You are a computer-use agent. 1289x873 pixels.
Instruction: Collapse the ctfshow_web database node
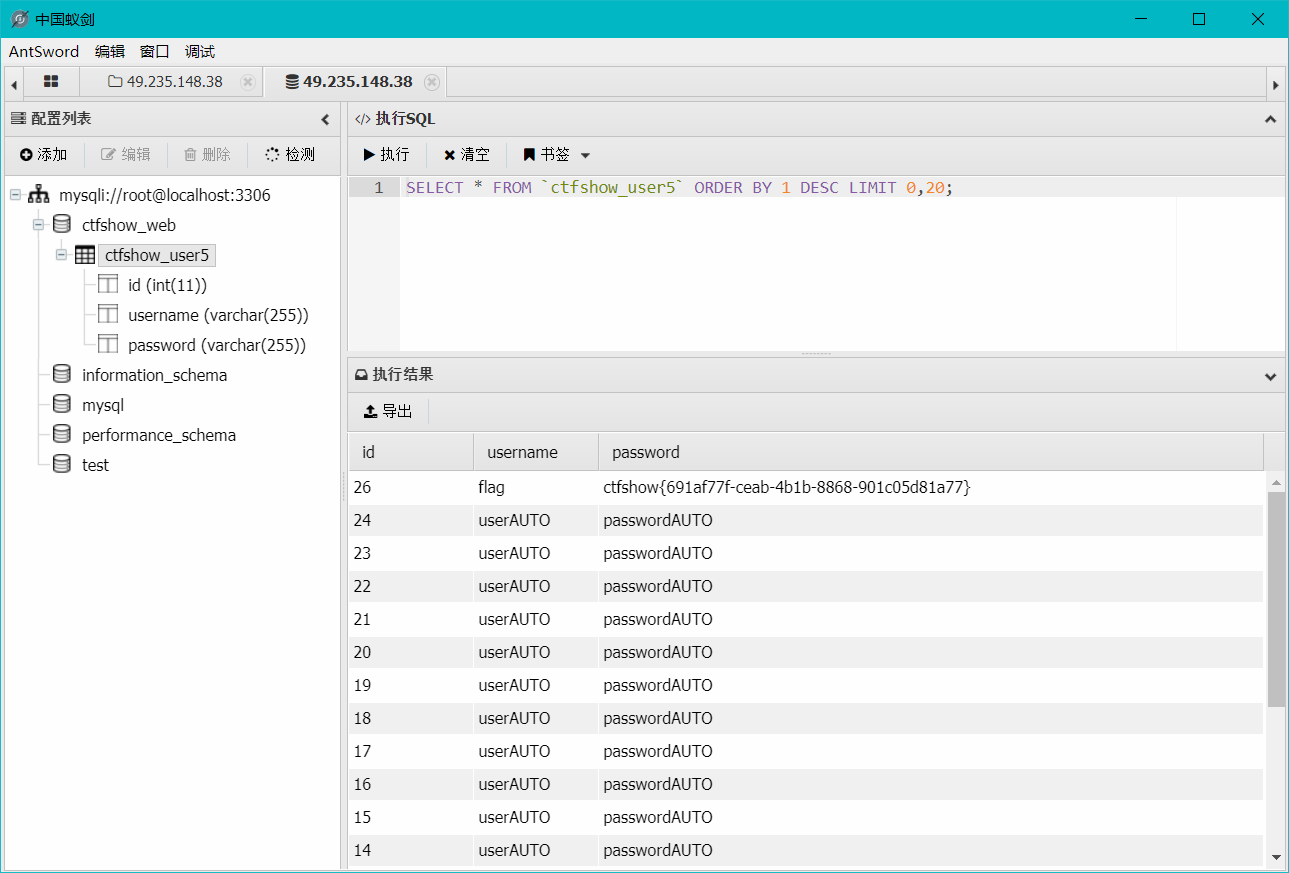pyautogui.click(x=39, y=225)
